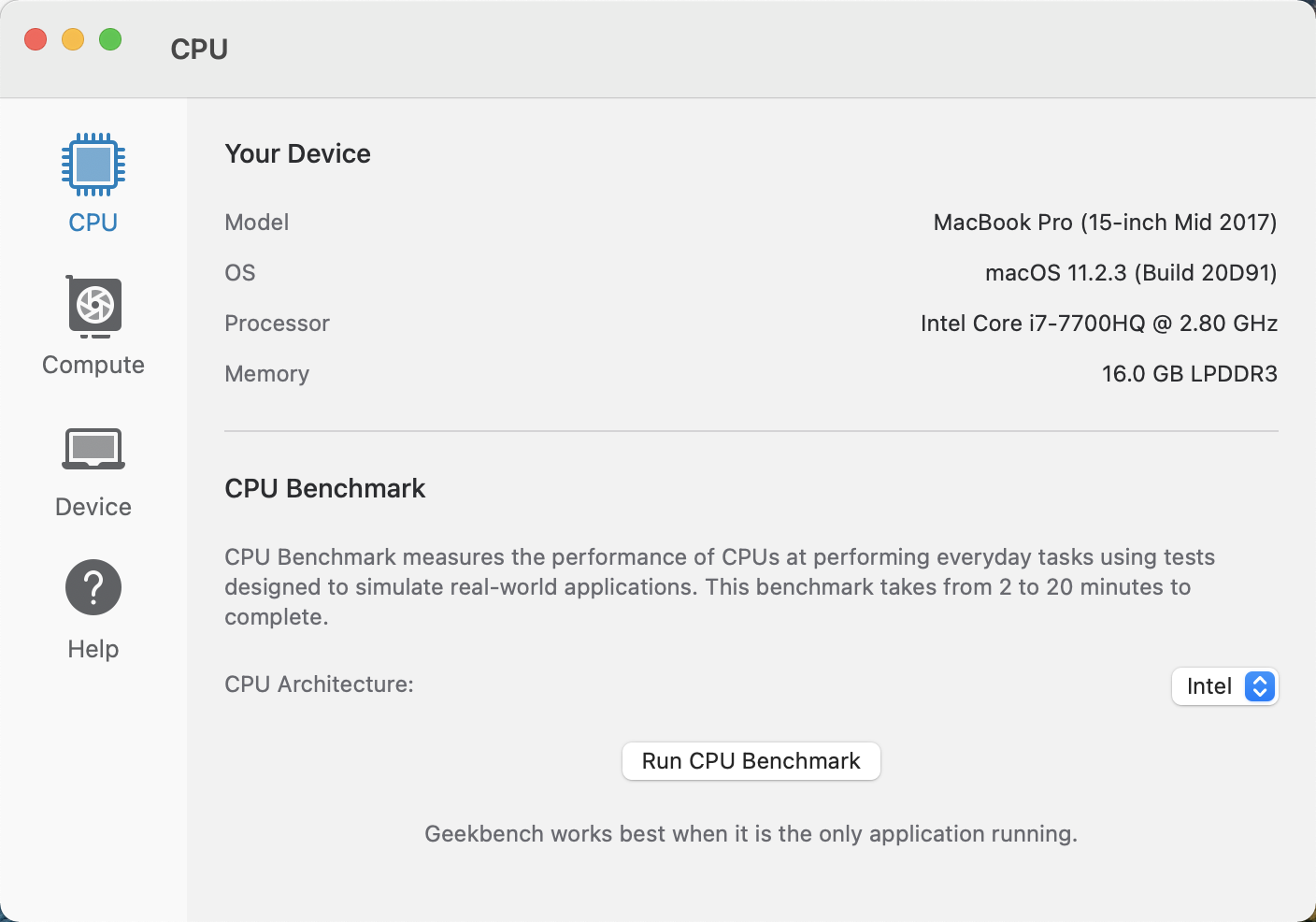This screenshot has height=922, width=1316.
Task: Click the green fullscreen window button
Action: coord(110,39)
